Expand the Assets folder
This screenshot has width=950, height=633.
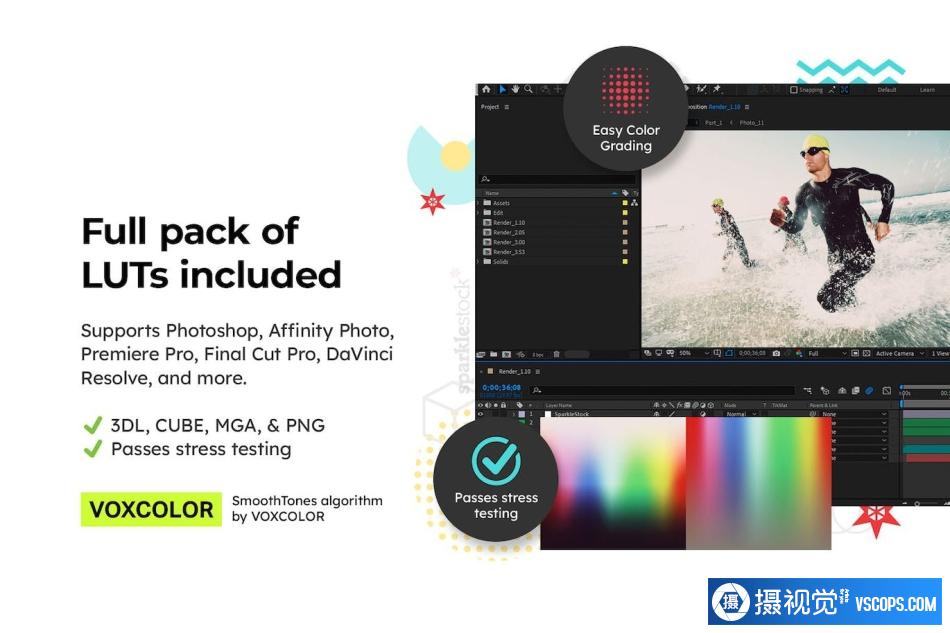[x=479, y=203]
